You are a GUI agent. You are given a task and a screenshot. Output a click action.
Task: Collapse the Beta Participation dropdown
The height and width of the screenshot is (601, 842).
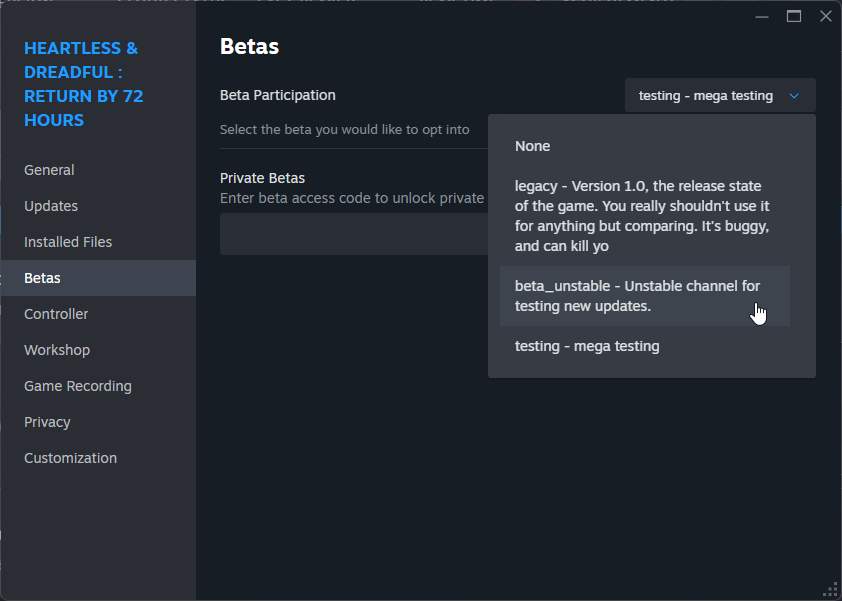click(x=720, y=96)
